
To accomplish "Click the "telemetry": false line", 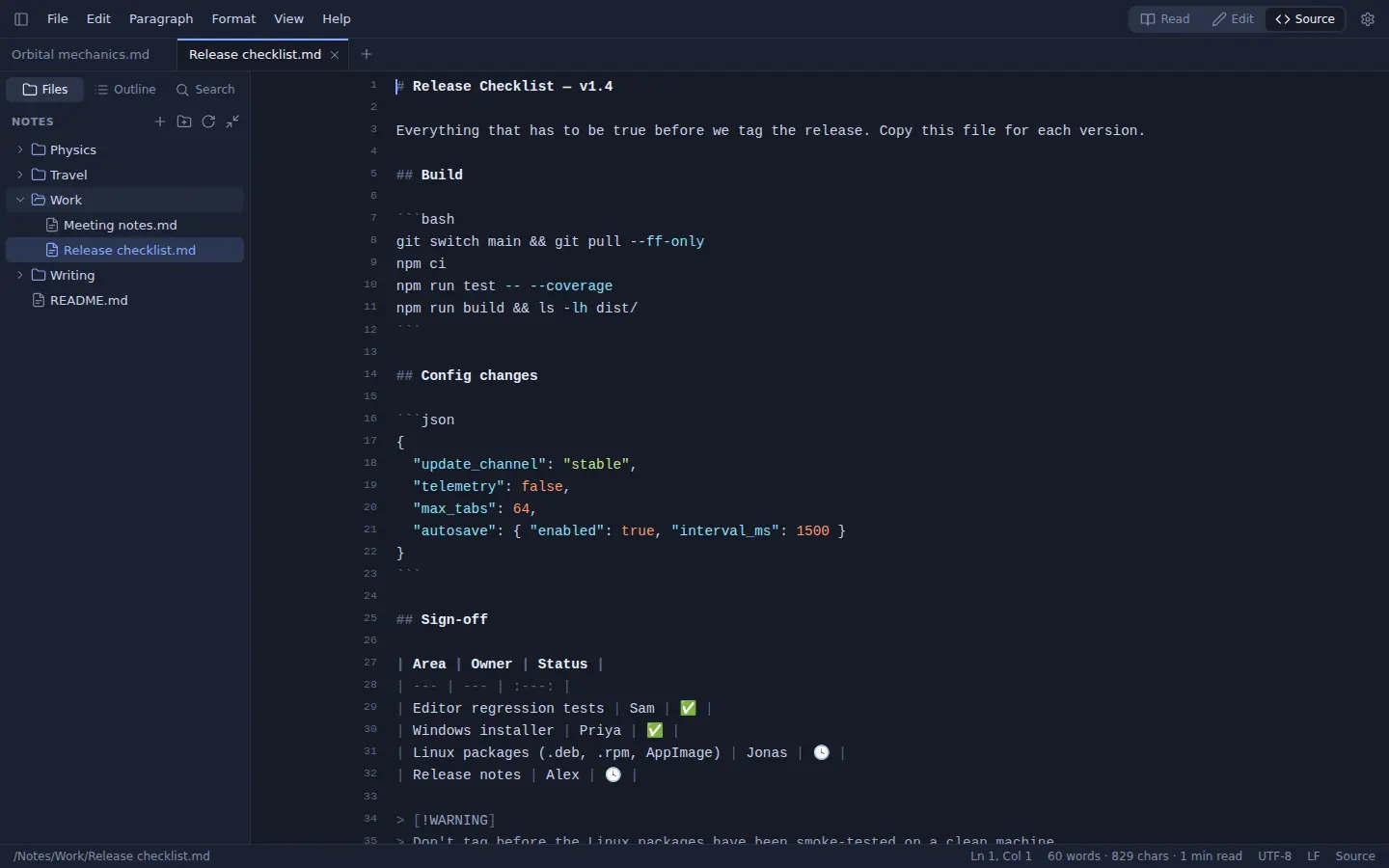I will [x=492, y=486].
